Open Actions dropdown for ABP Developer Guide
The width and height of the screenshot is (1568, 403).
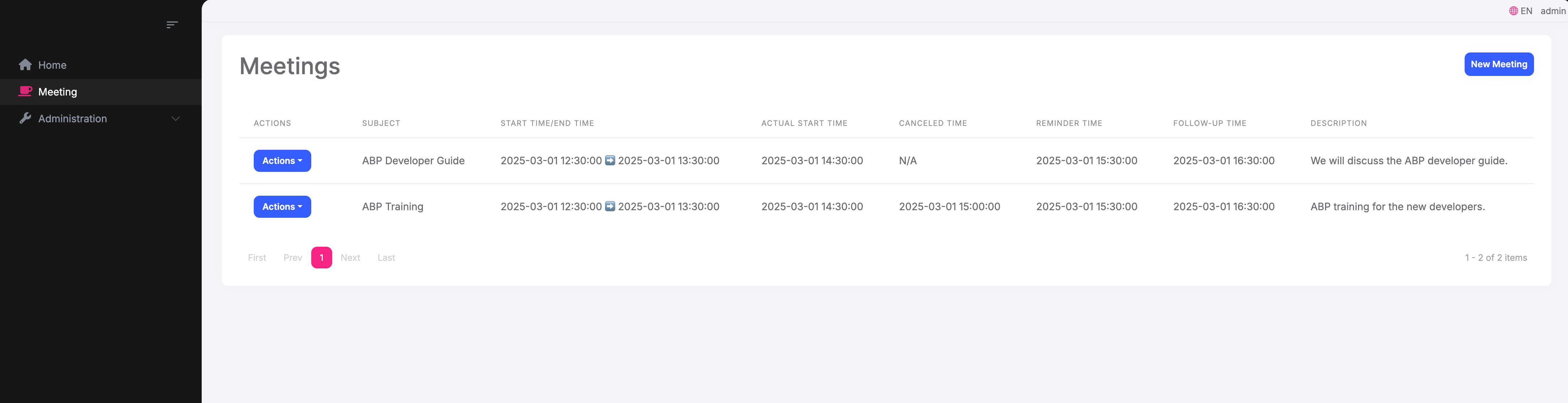pos(282,161)
